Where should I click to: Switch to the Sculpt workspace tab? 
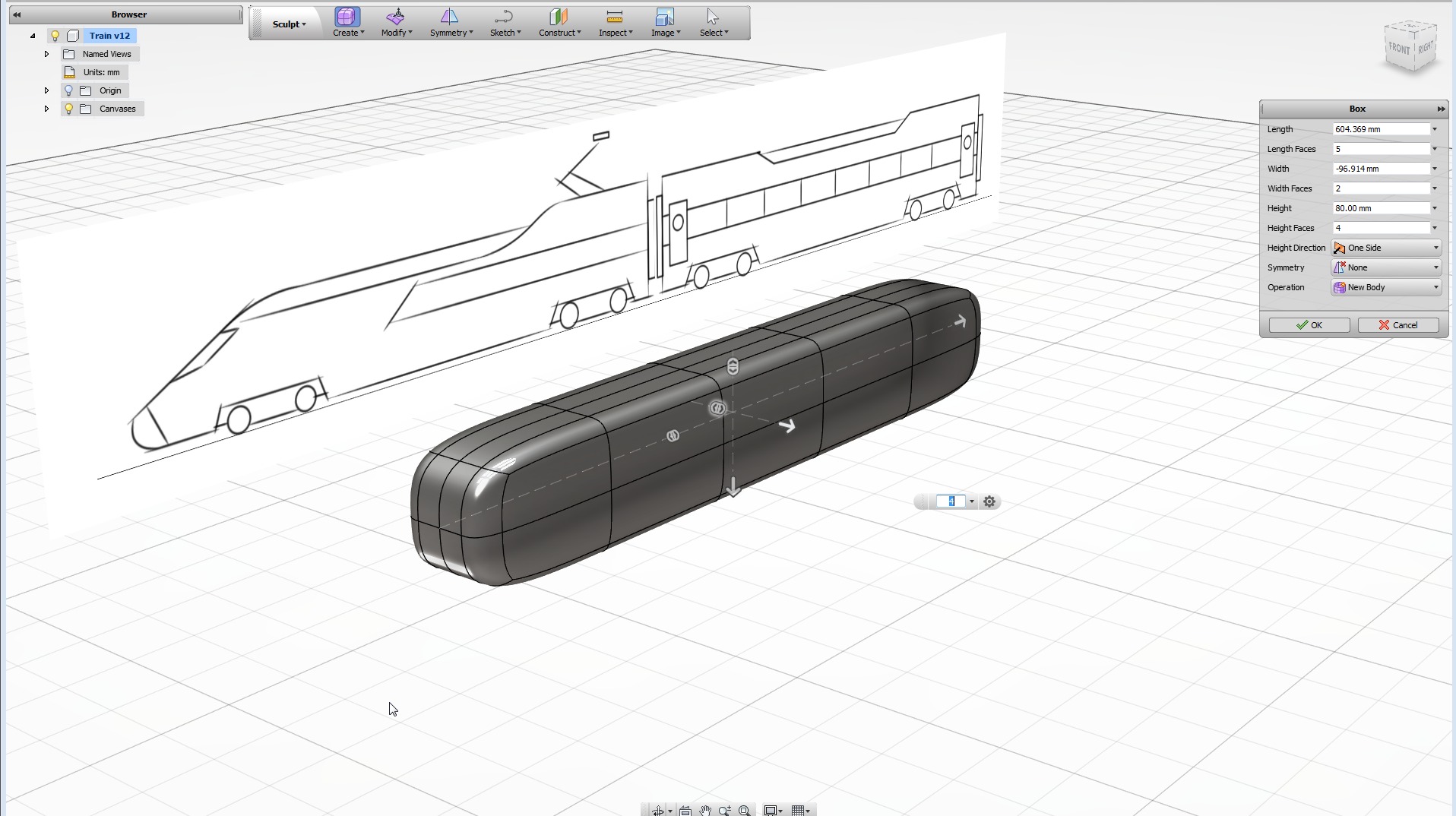[x=287, y=24]
